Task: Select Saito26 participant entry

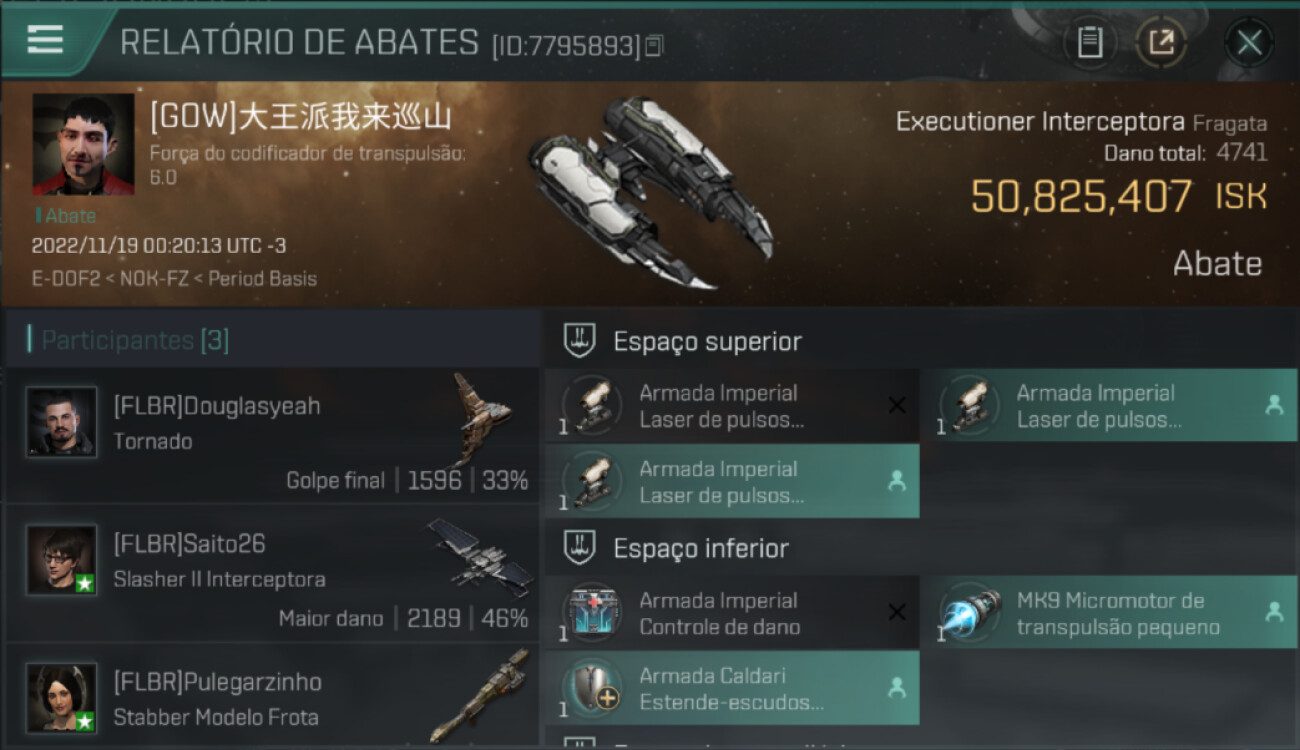Action: pos(272,574)
